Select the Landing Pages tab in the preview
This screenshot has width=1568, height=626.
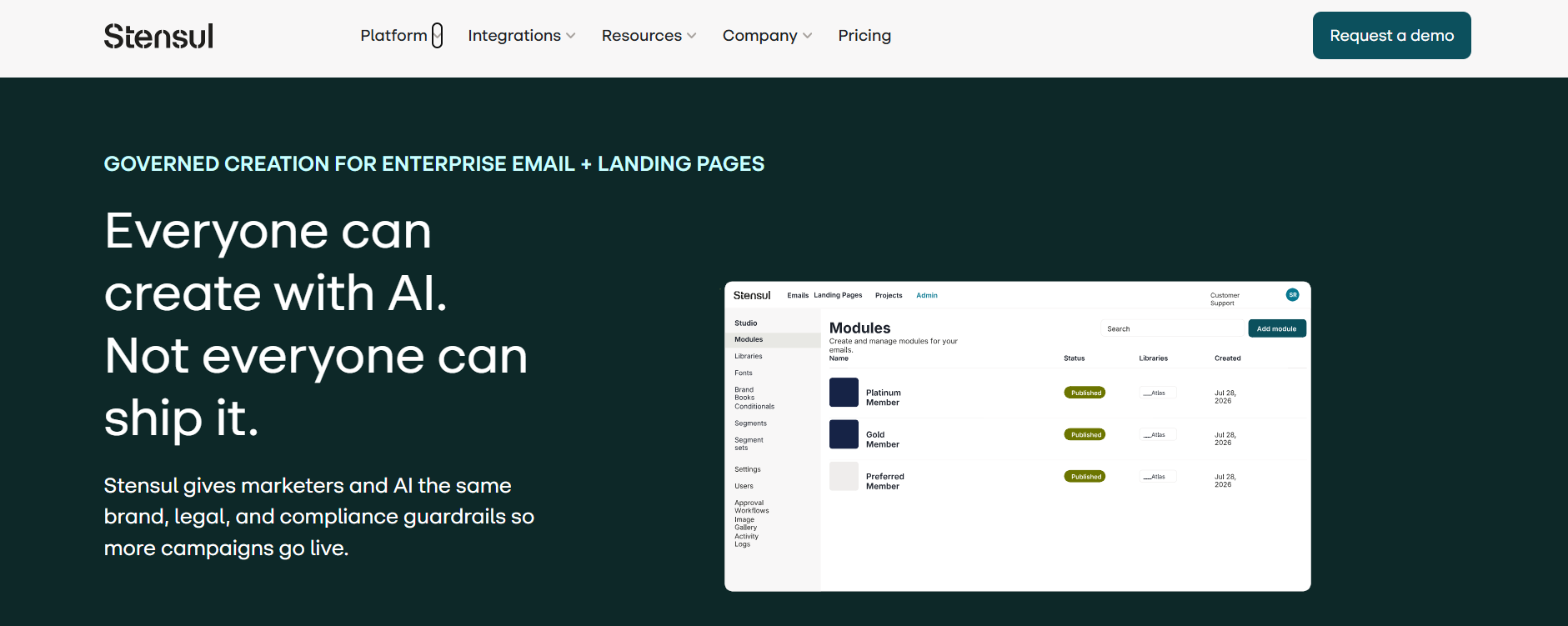[838, 295]
